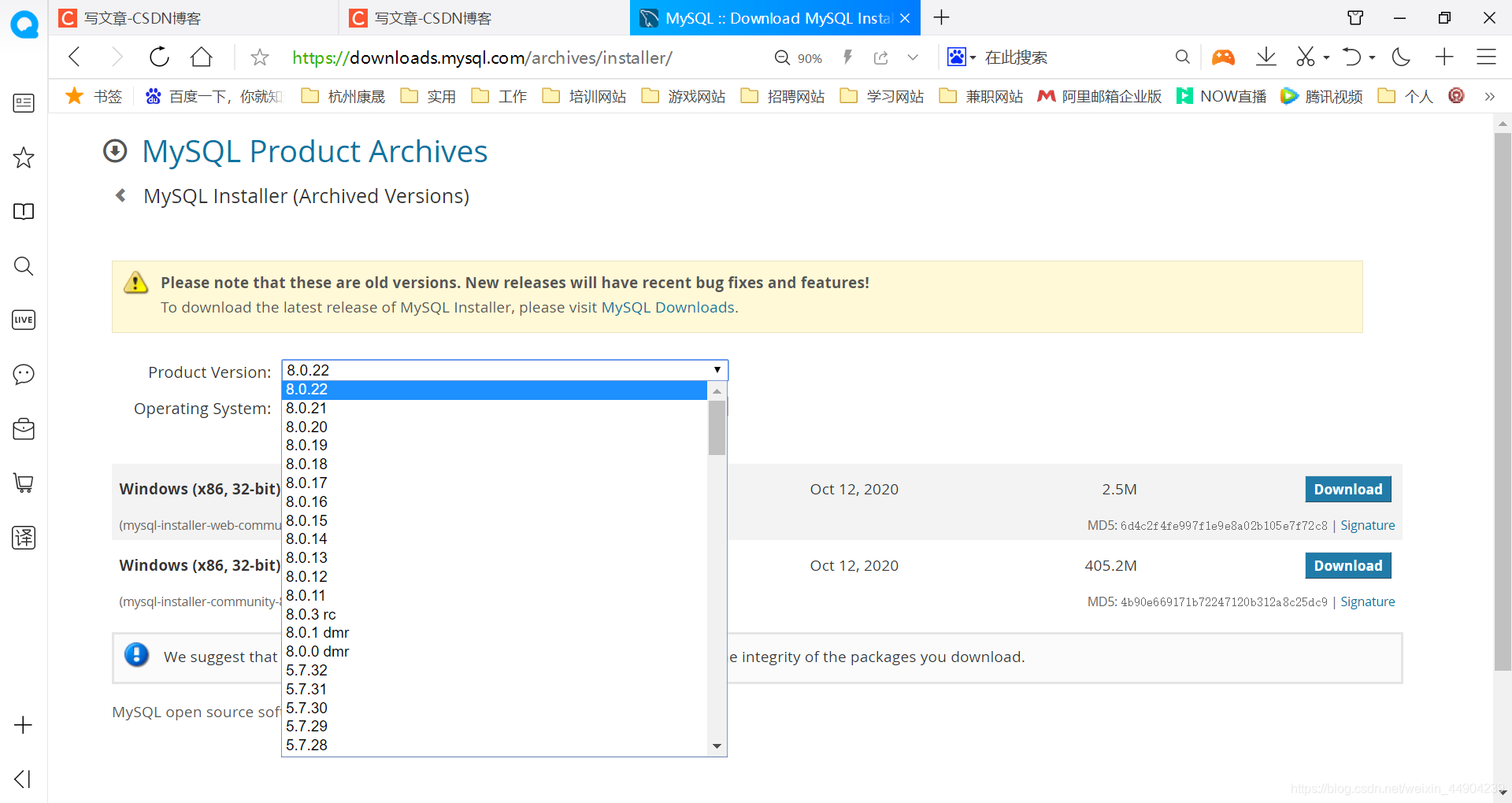Select version 8.0.11 from the list

[x=306, y=595]
